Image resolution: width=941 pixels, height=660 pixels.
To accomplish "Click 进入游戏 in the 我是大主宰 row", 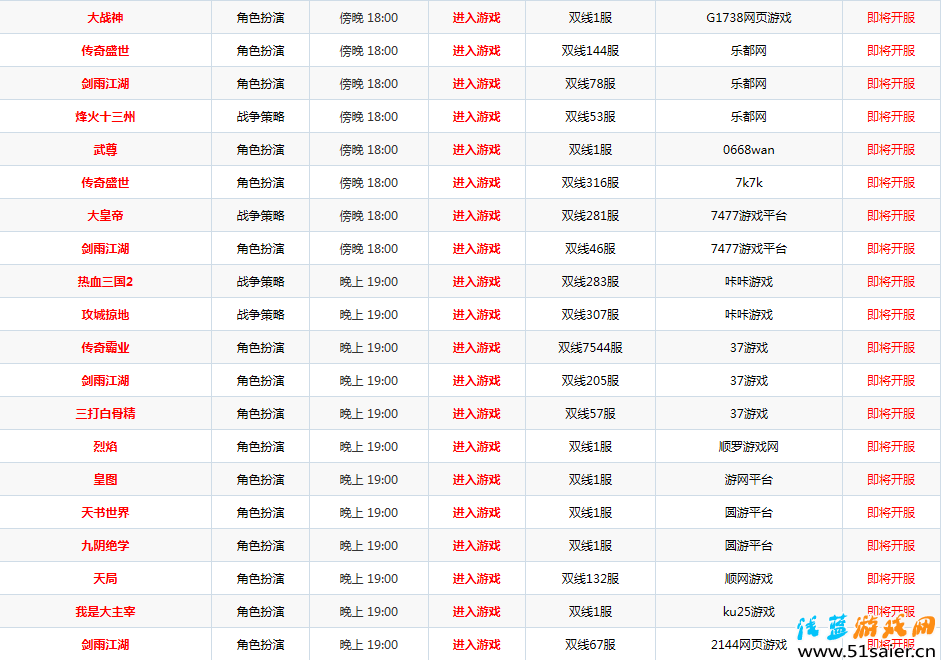I will tap(477, 612).
